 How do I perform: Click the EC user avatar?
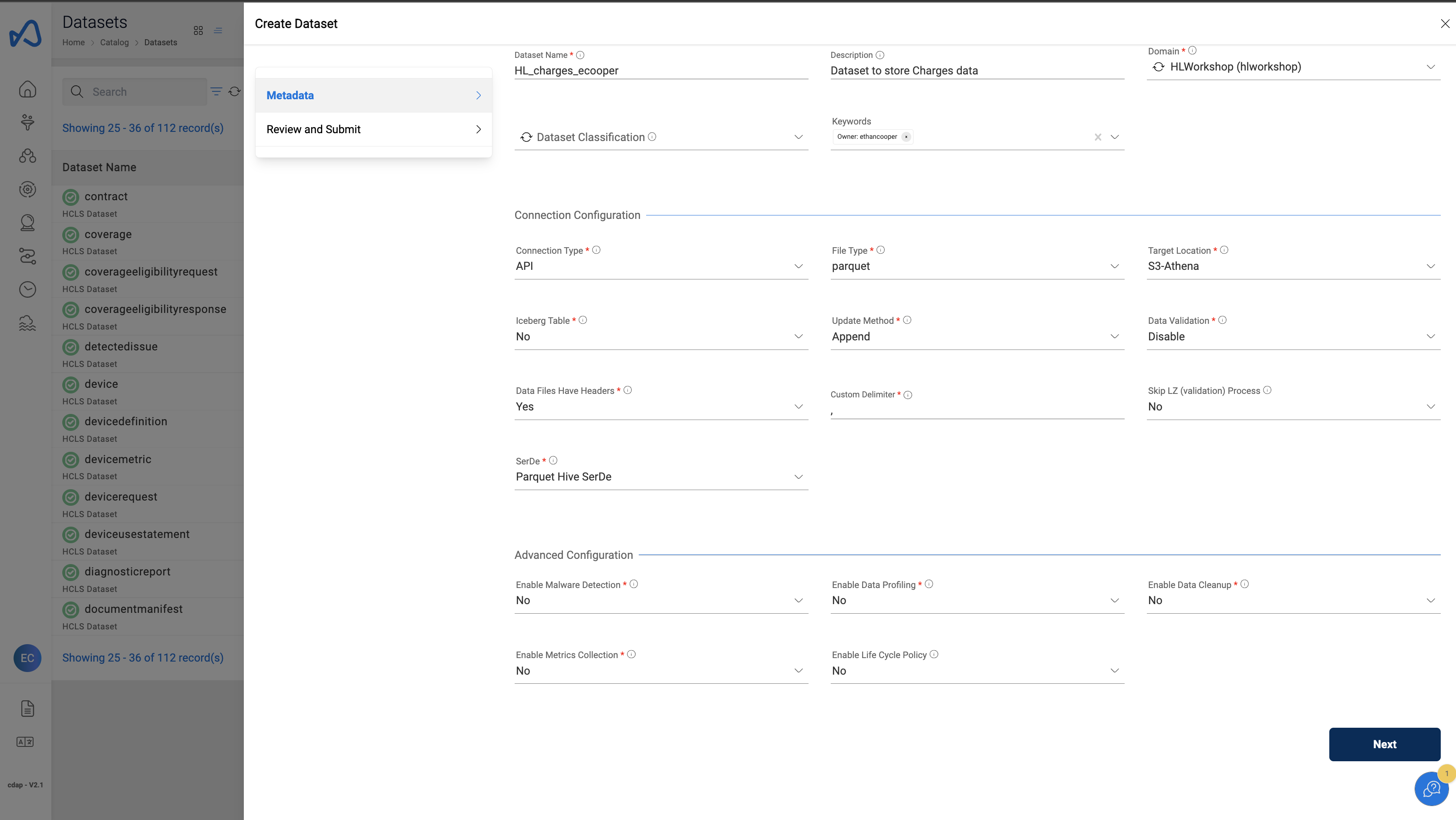(x=27, y=658)
